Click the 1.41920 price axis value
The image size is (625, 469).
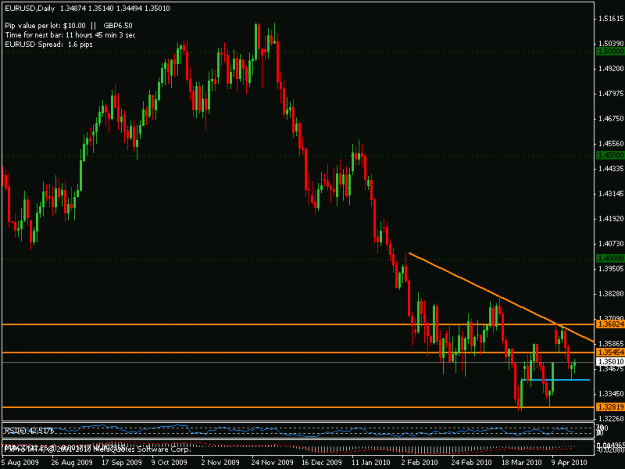(611, 219)
